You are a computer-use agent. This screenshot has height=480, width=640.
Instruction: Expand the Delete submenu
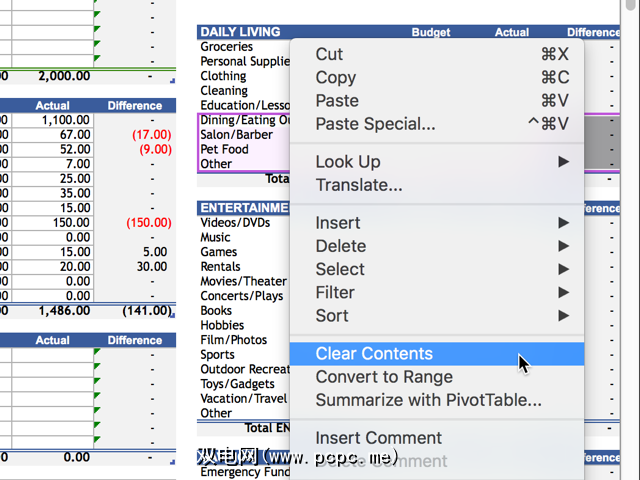click(x=437, y=246)
